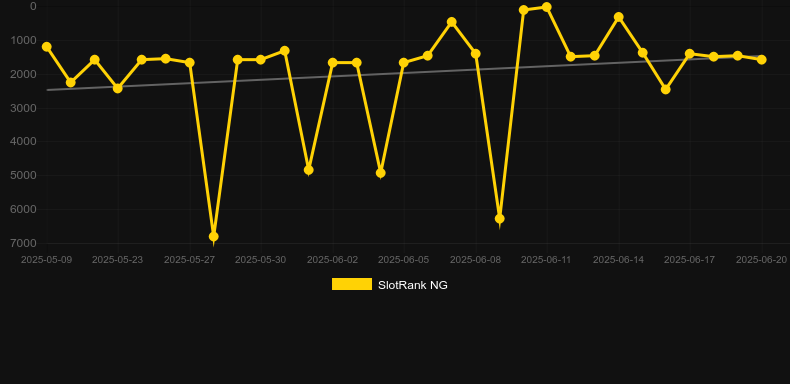Click the x-axis label 2025-05-09
This screenshot has height=384, width=790.
[46, 260]
